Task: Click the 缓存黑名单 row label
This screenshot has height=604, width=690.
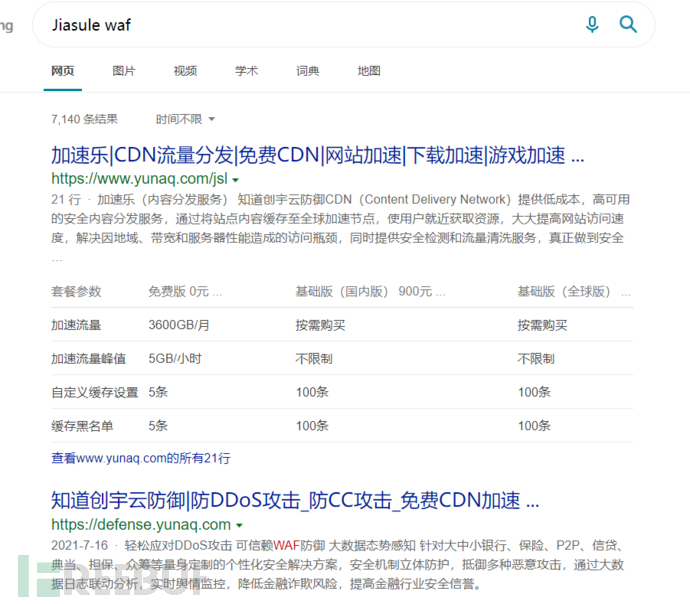Action: (82, 426)
